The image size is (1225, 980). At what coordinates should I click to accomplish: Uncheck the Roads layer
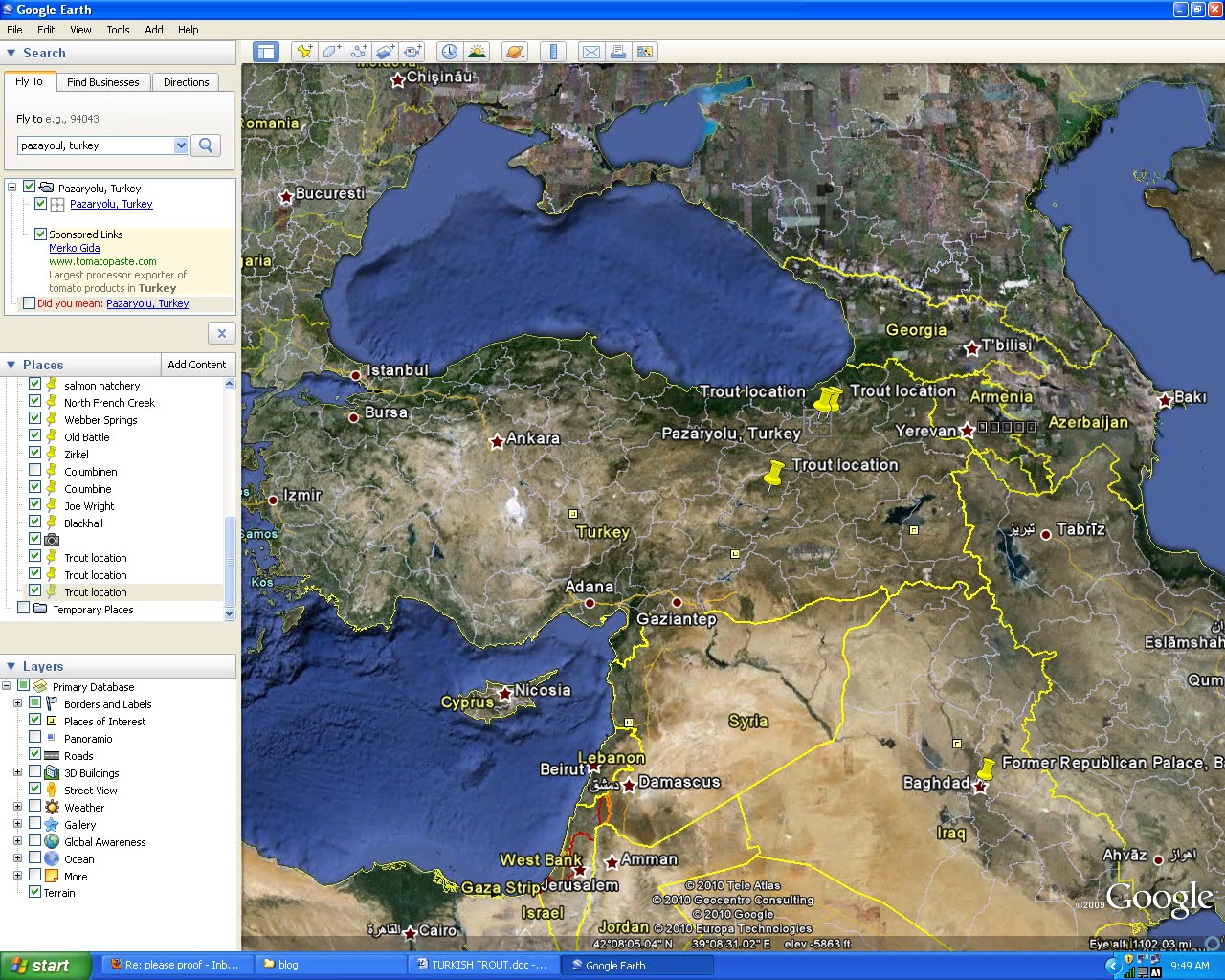click(34, 755)
